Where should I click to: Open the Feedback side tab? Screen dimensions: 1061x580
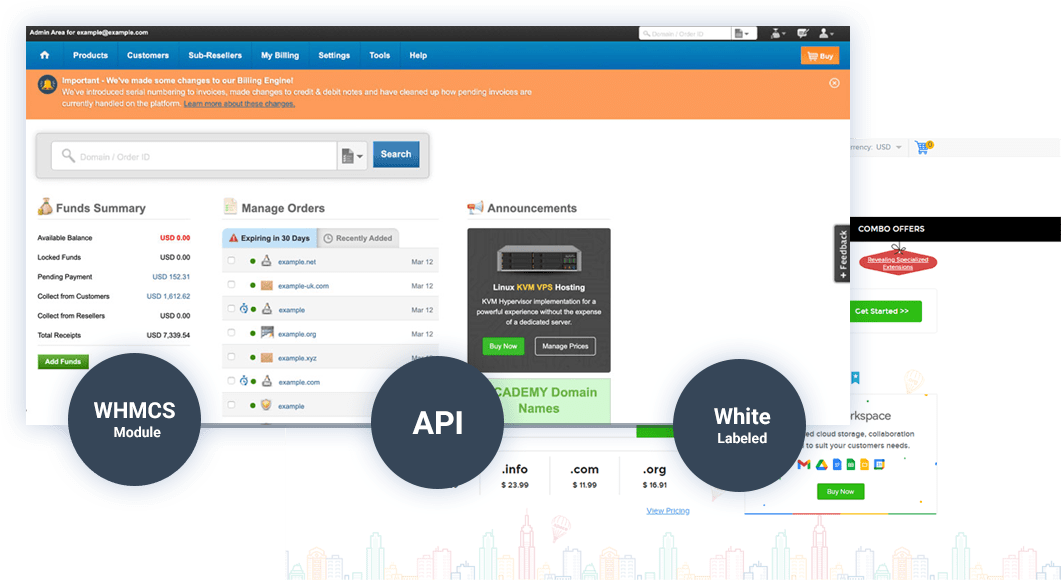842,254
